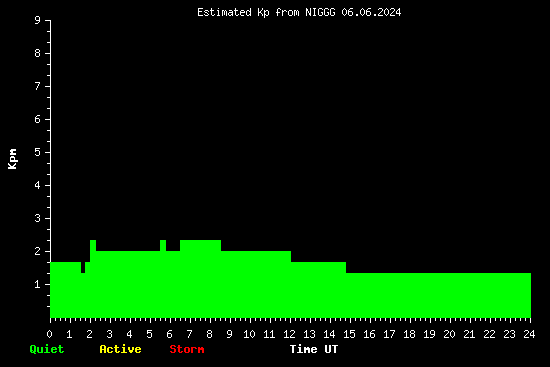The image size is (550, 367).
Task: Click the raised green bar between hours 7 and 8
Action: click(200, 246)
